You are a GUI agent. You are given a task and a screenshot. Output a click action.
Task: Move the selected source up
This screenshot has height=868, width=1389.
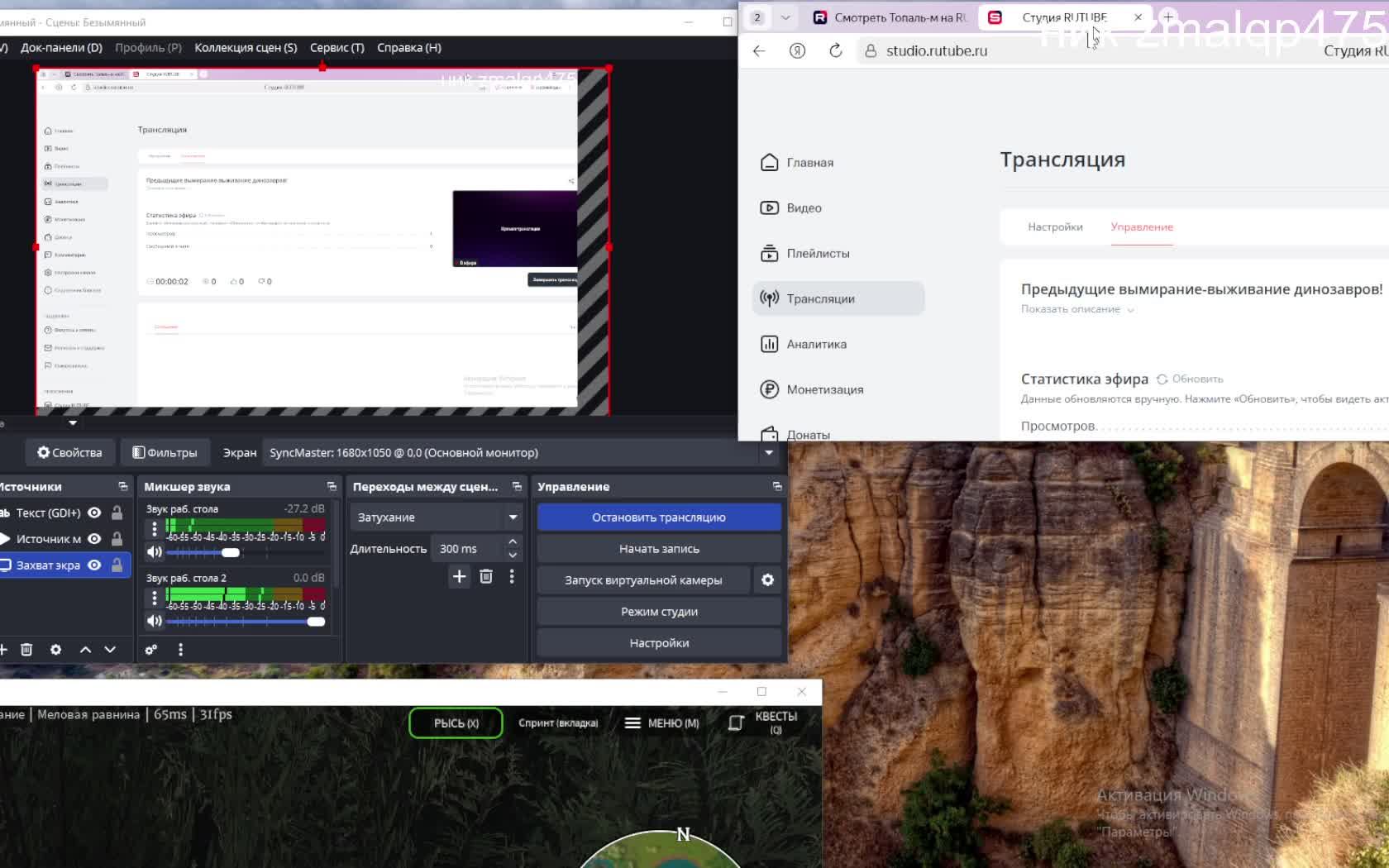pos(85,650)
